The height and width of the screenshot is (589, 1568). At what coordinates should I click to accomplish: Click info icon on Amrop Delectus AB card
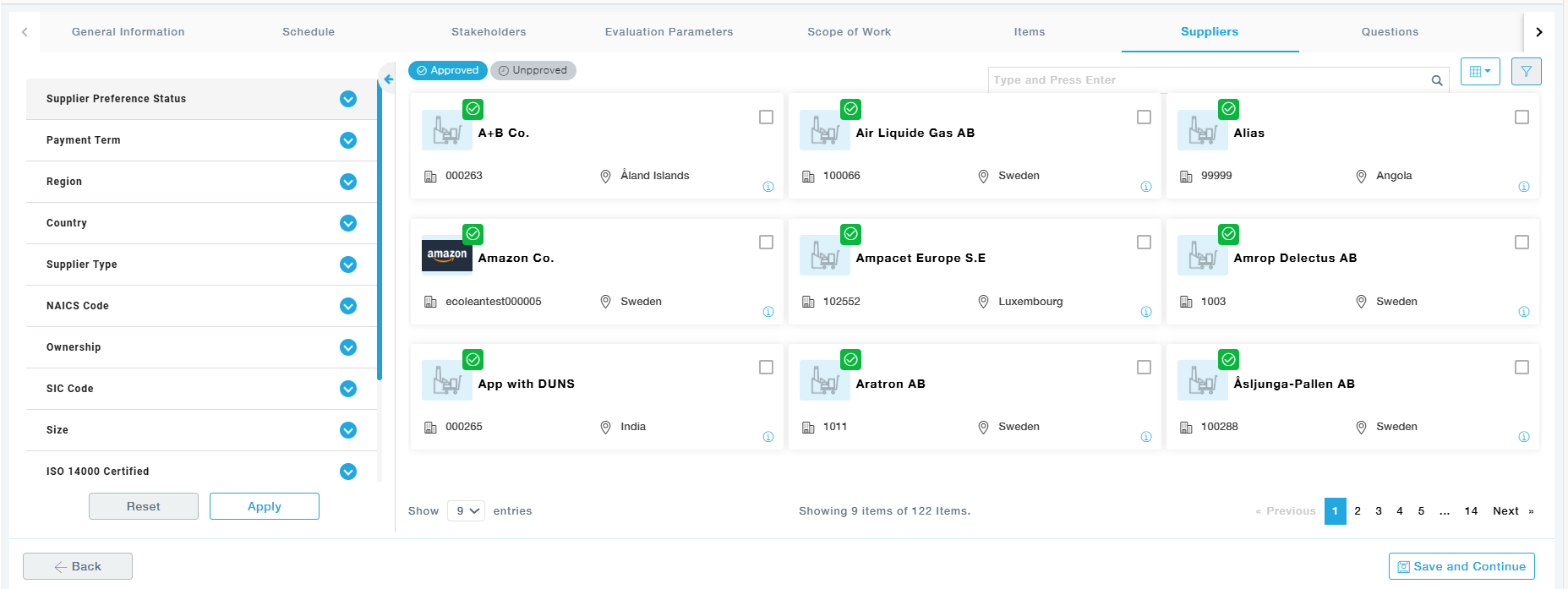click(1523, 312)
